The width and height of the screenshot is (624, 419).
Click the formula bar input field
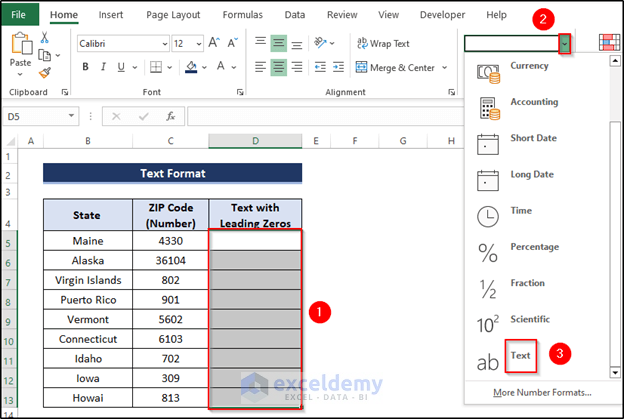(325, 116)
